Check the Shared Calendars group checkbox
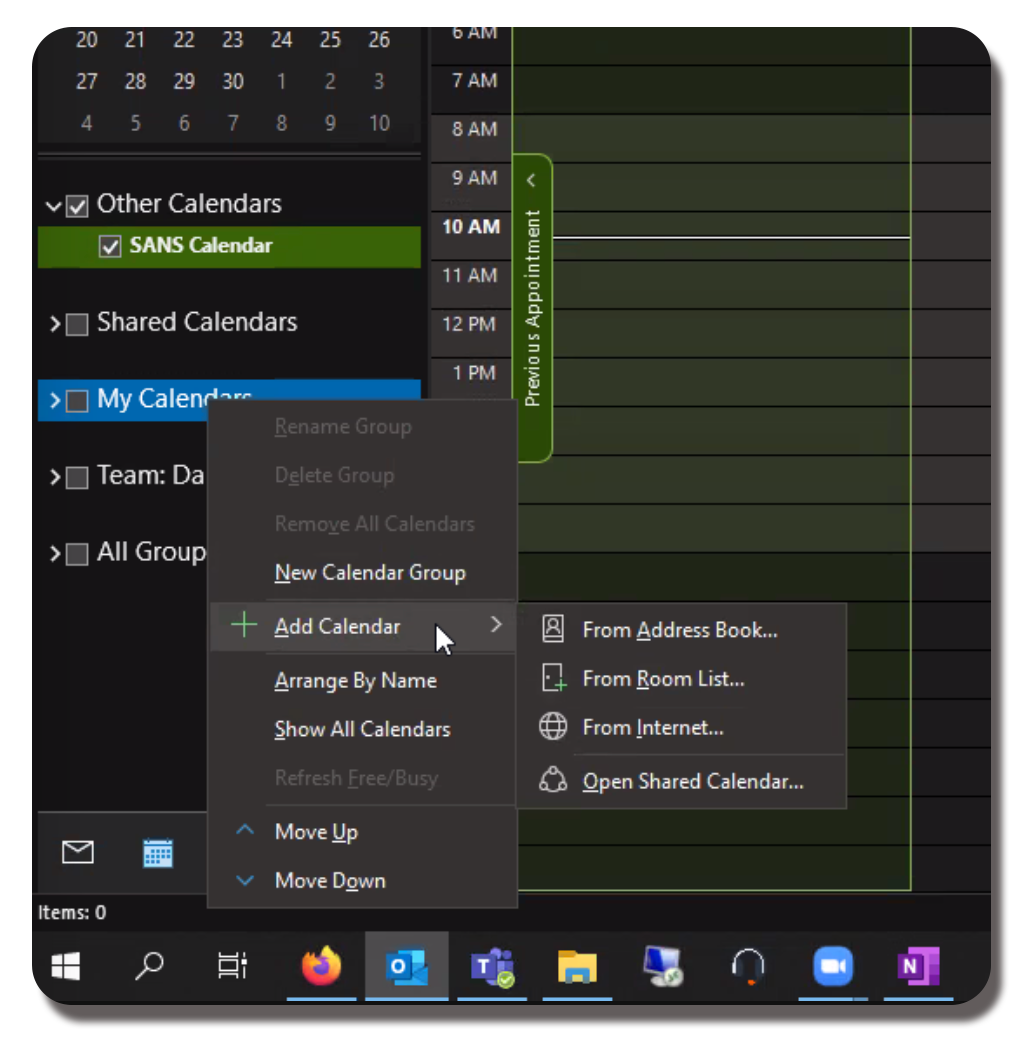The height and width of the screenshot is (1047, 1036). tap(77, 324)
